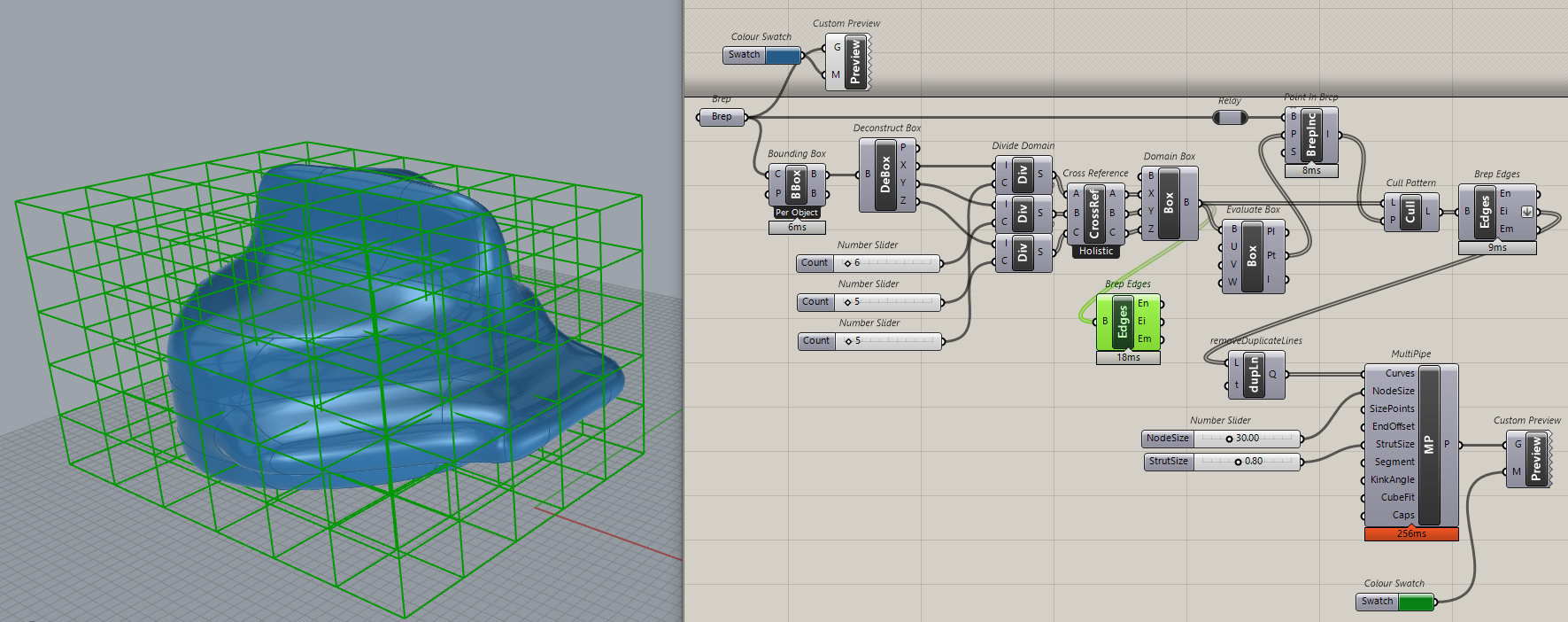This screenshot has height=622, width=1568.
Task: Click the Brep parameter
Action: click(722, 117)
